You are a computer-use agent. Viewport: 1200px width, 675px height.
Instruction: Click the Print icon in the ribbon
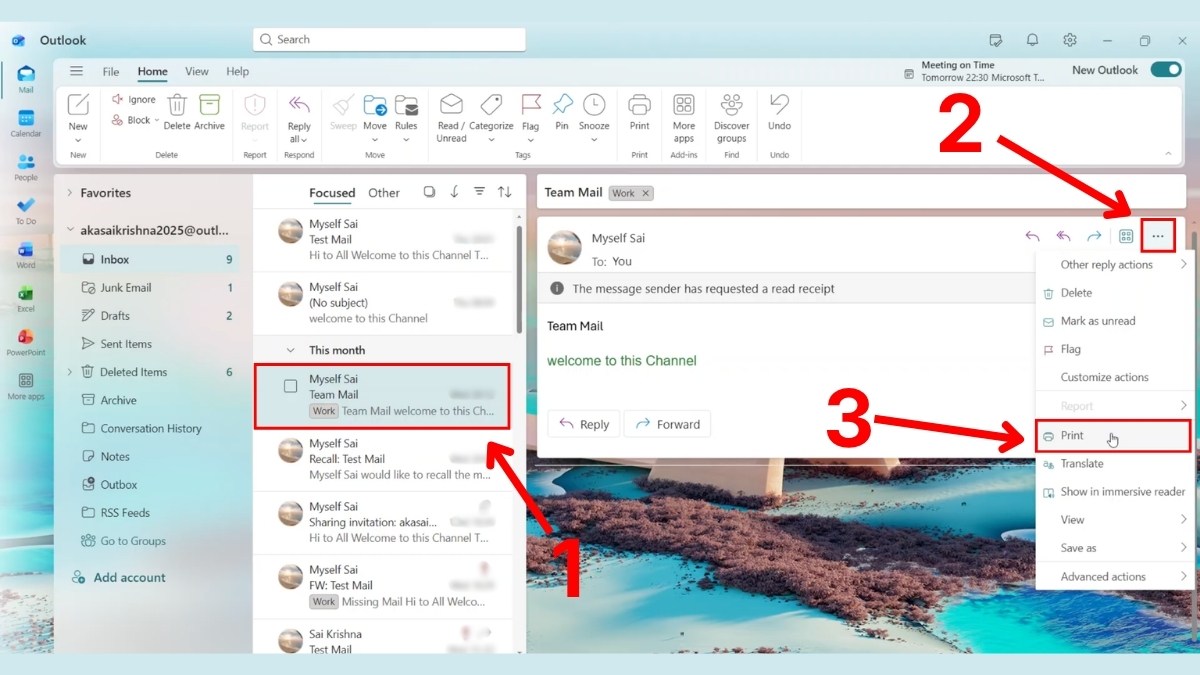640,104
